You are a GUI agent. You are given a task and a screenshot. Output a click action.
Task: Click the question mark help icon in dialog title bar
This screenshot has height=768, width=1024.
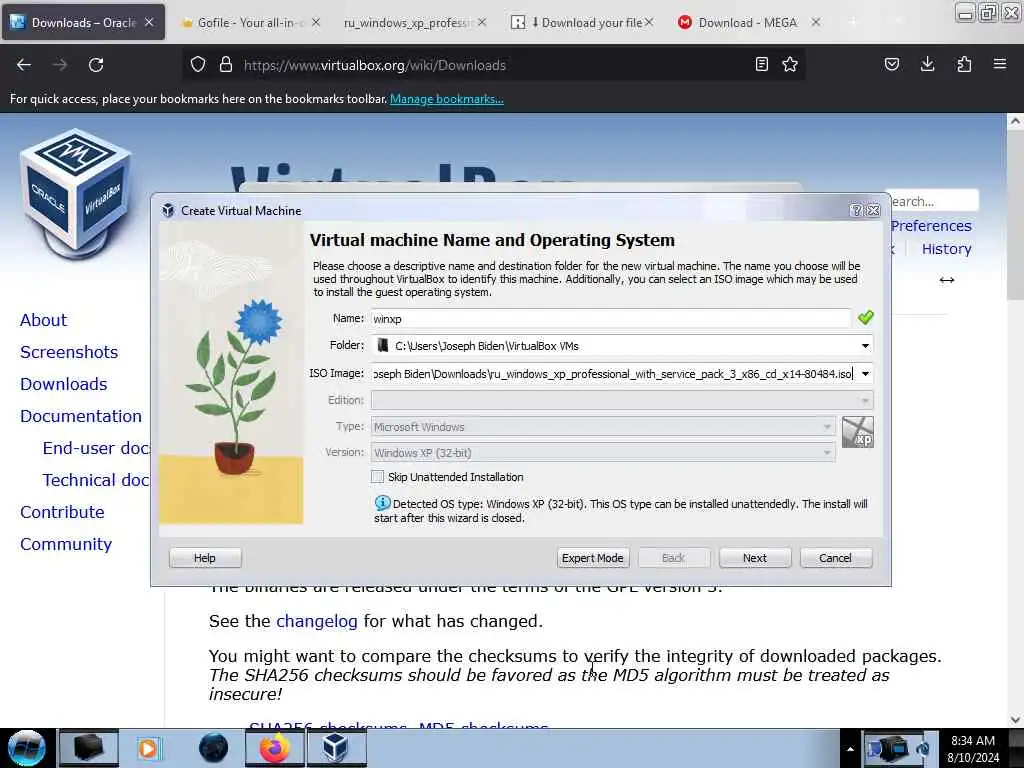[x=857, y=210]
